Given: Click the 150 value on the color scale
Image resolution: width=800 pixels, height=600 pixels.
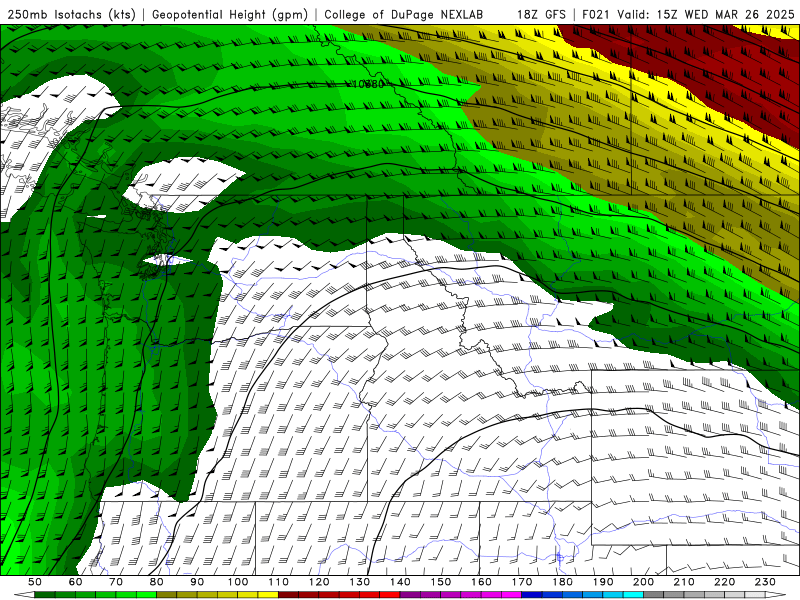Looking at the screenshot, I should click(x=440, y=582).
